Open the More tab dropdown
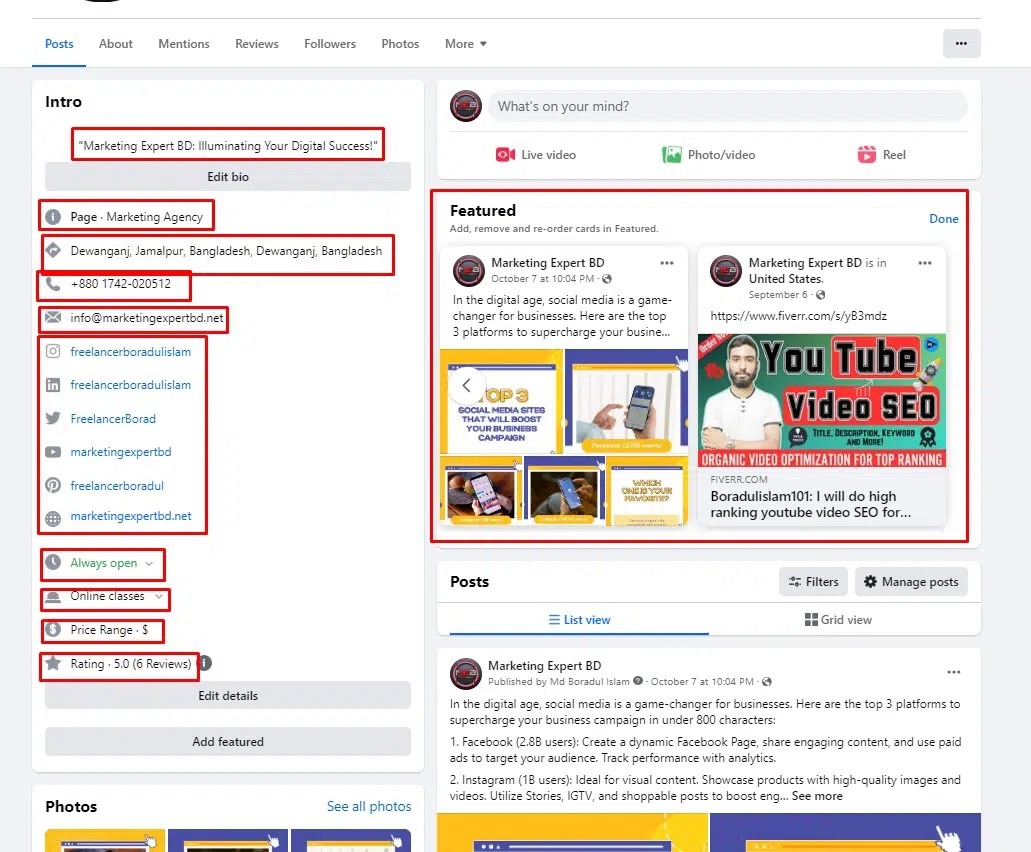 click(466, 44)
